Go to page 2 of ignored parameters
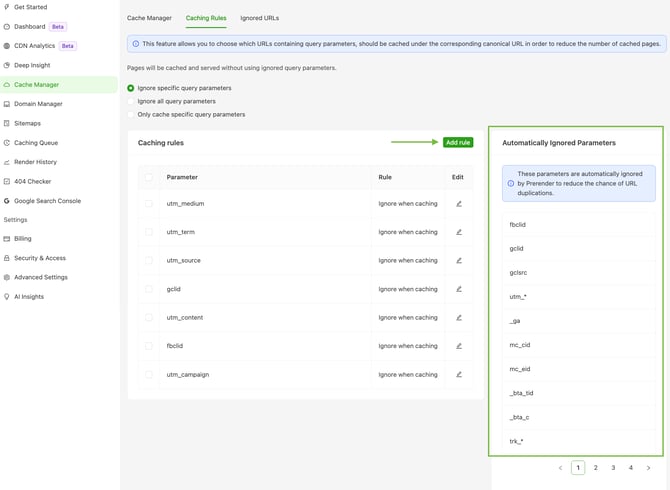This screenshot has width=670, height=490. click(596, 468)
